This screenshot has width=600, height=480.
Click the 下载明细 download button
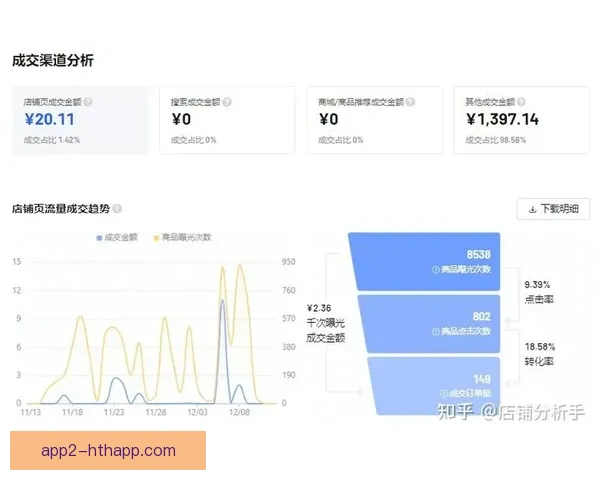click(553, 209)
